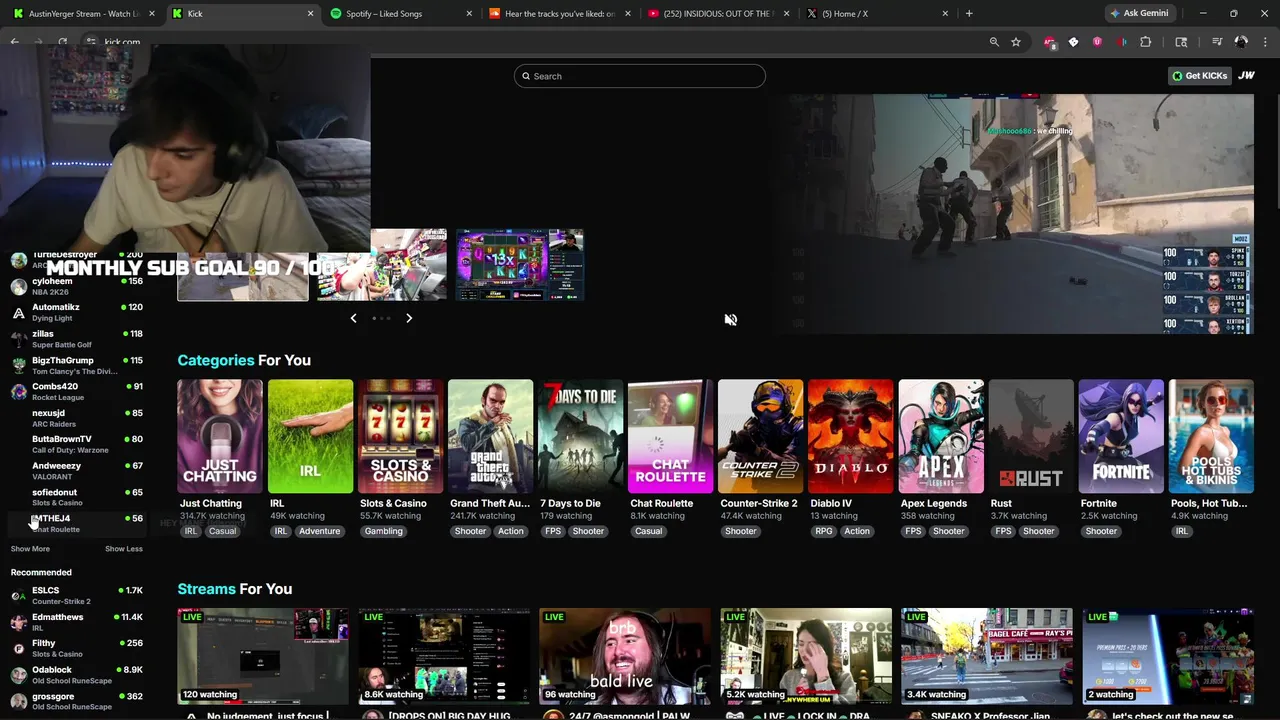Open the 8.6K watching stream thumbnail
Viewport: 1280px width, 720px height.
pyautogui.click(x=444, y=656)
